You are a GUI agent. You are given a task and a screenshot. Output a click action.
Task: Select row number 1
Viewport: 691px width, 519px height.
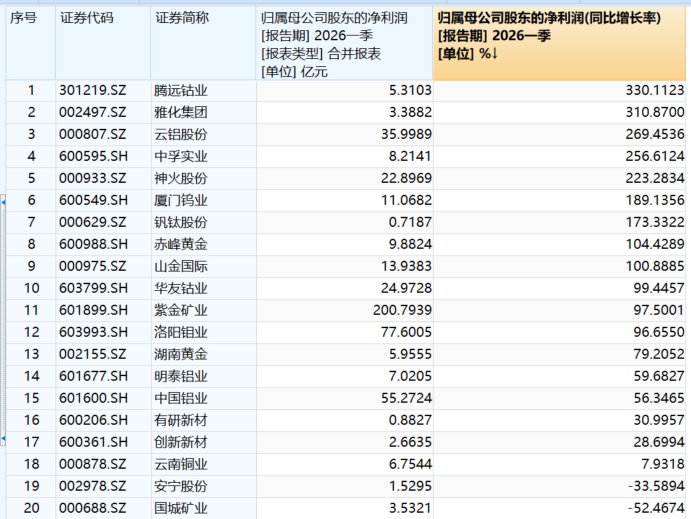[x=30, y=91]
